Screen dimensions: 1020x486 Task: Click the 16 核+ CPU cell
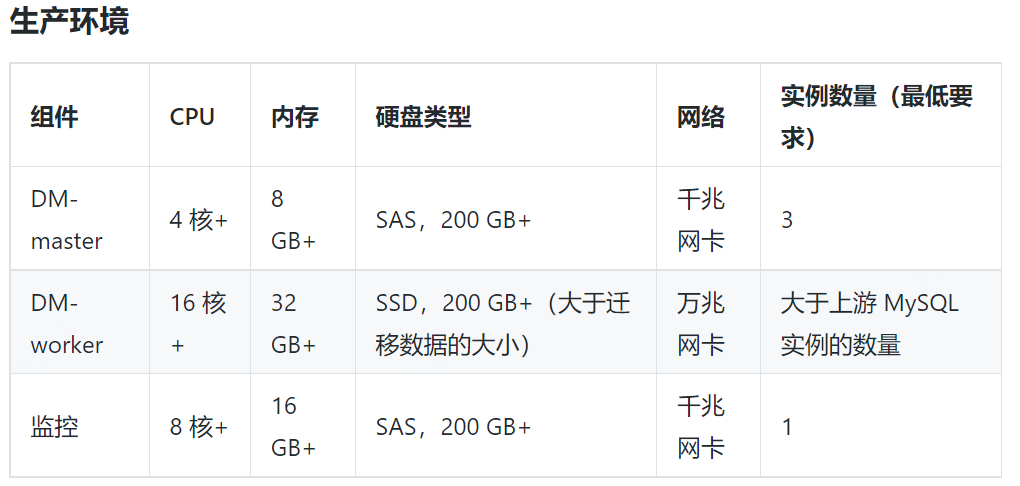198,324
